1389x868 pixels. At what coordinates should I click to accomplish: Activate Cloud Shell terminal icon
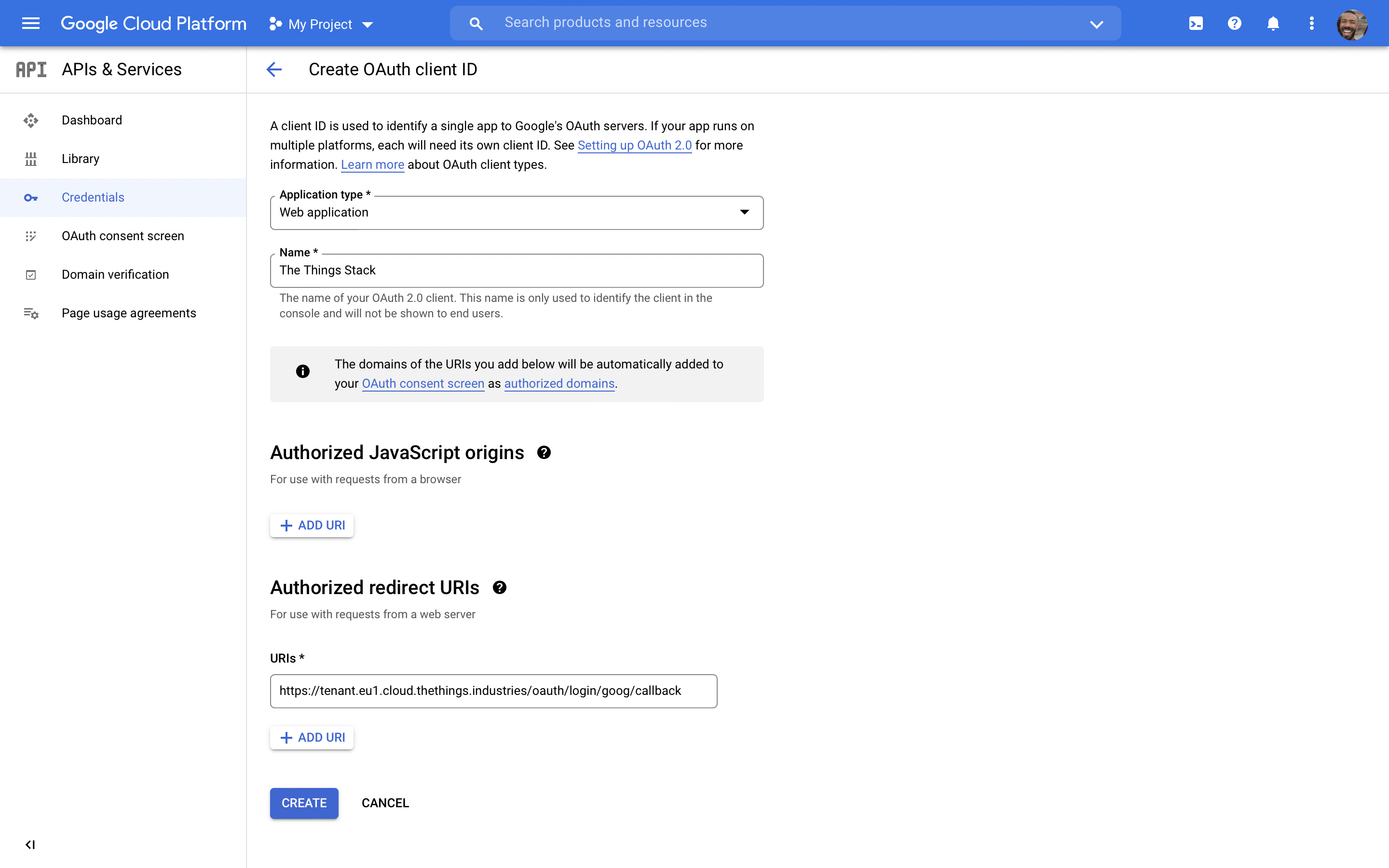tap(1196, 24)
